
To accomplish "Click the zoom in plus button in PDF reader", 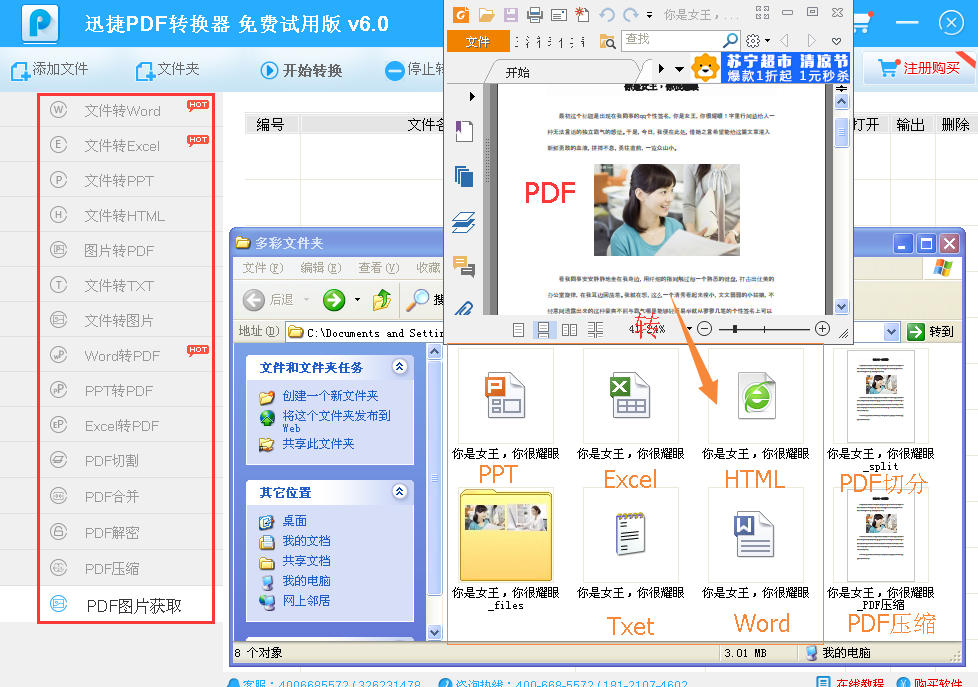I will point(823,329).
